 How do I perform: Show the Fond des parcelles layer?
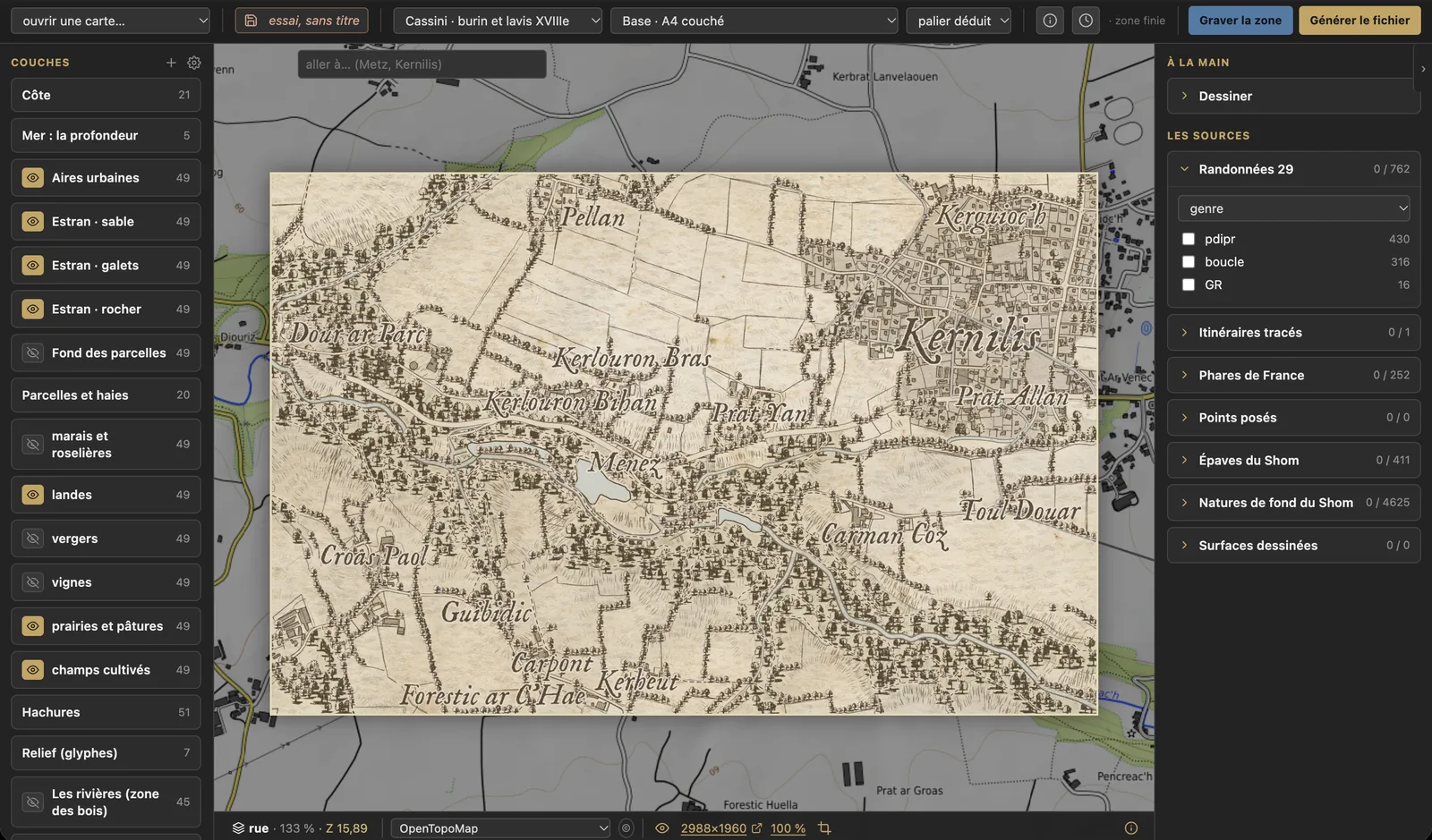pos(33,353)
